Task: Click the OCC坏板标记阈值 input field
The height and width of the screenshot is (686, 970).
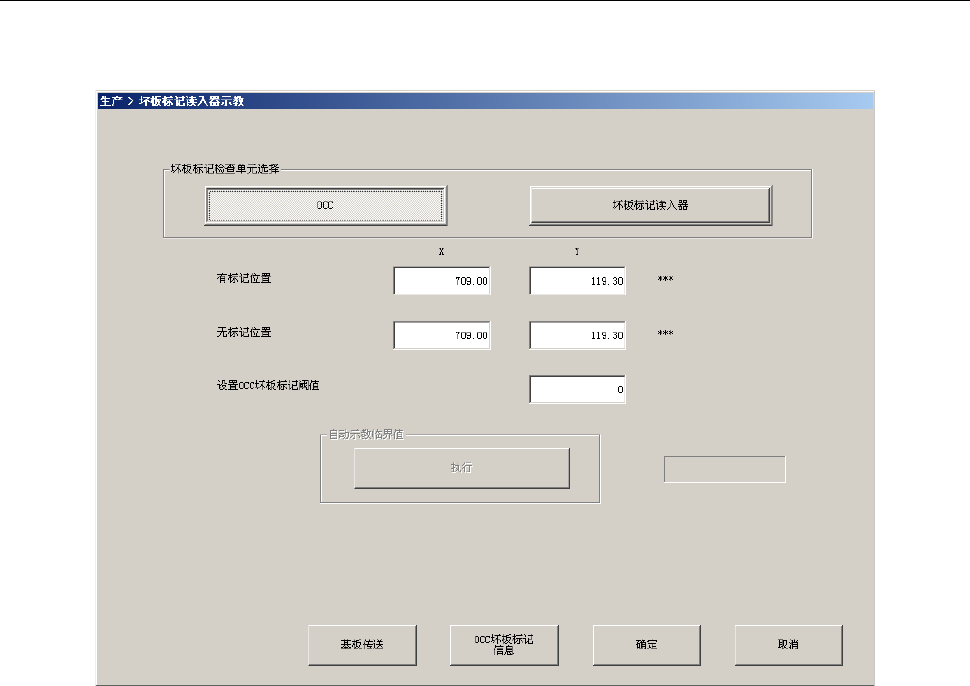Action: (577, 390)
